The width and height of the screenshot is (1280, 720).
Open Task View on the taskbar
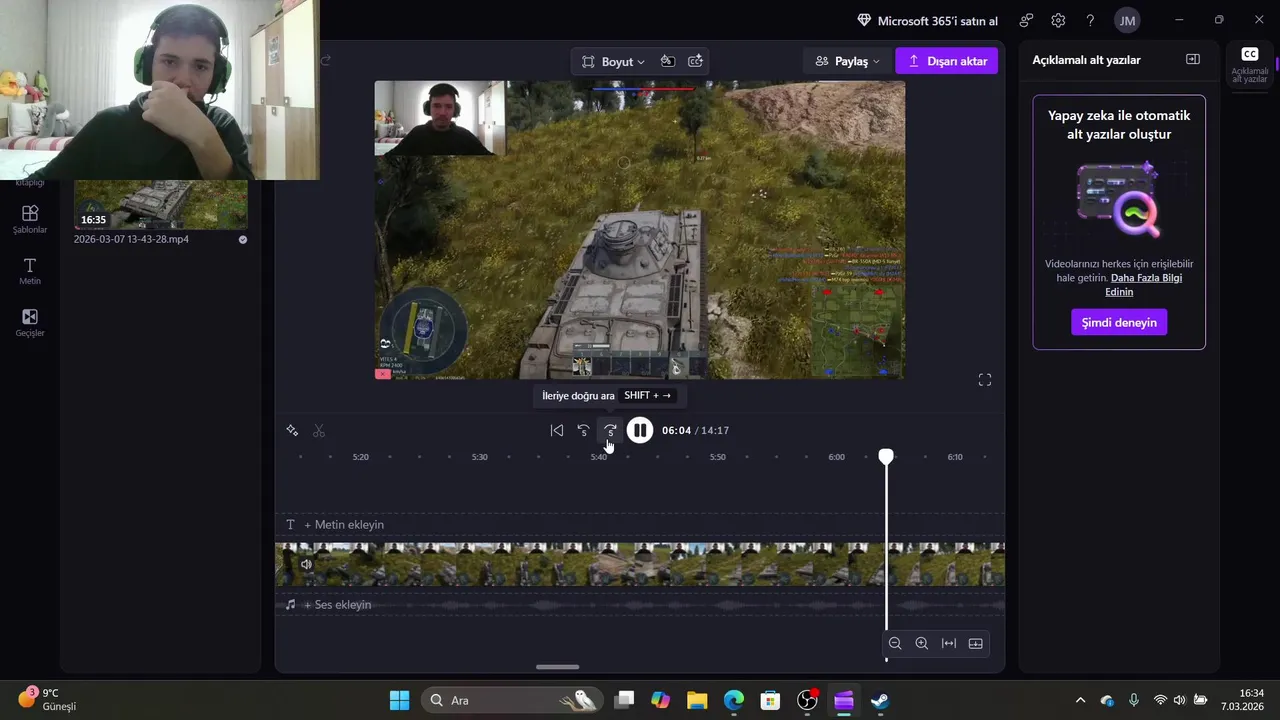[x=625, y=700]
